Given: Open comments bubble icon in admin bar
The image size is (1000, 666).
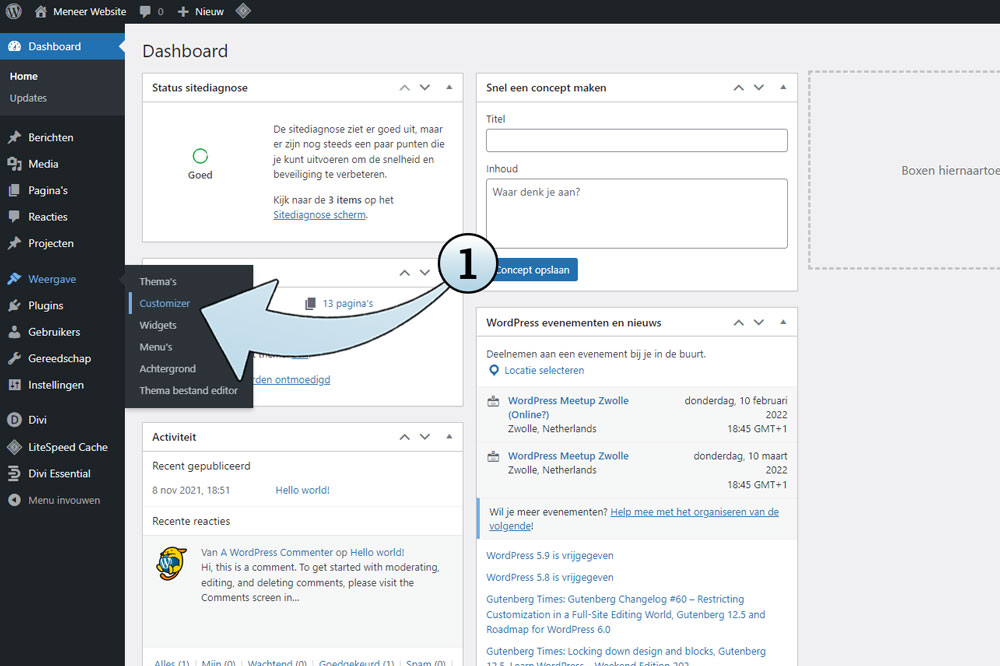Looking at the screenshot, I should point(146,12).
